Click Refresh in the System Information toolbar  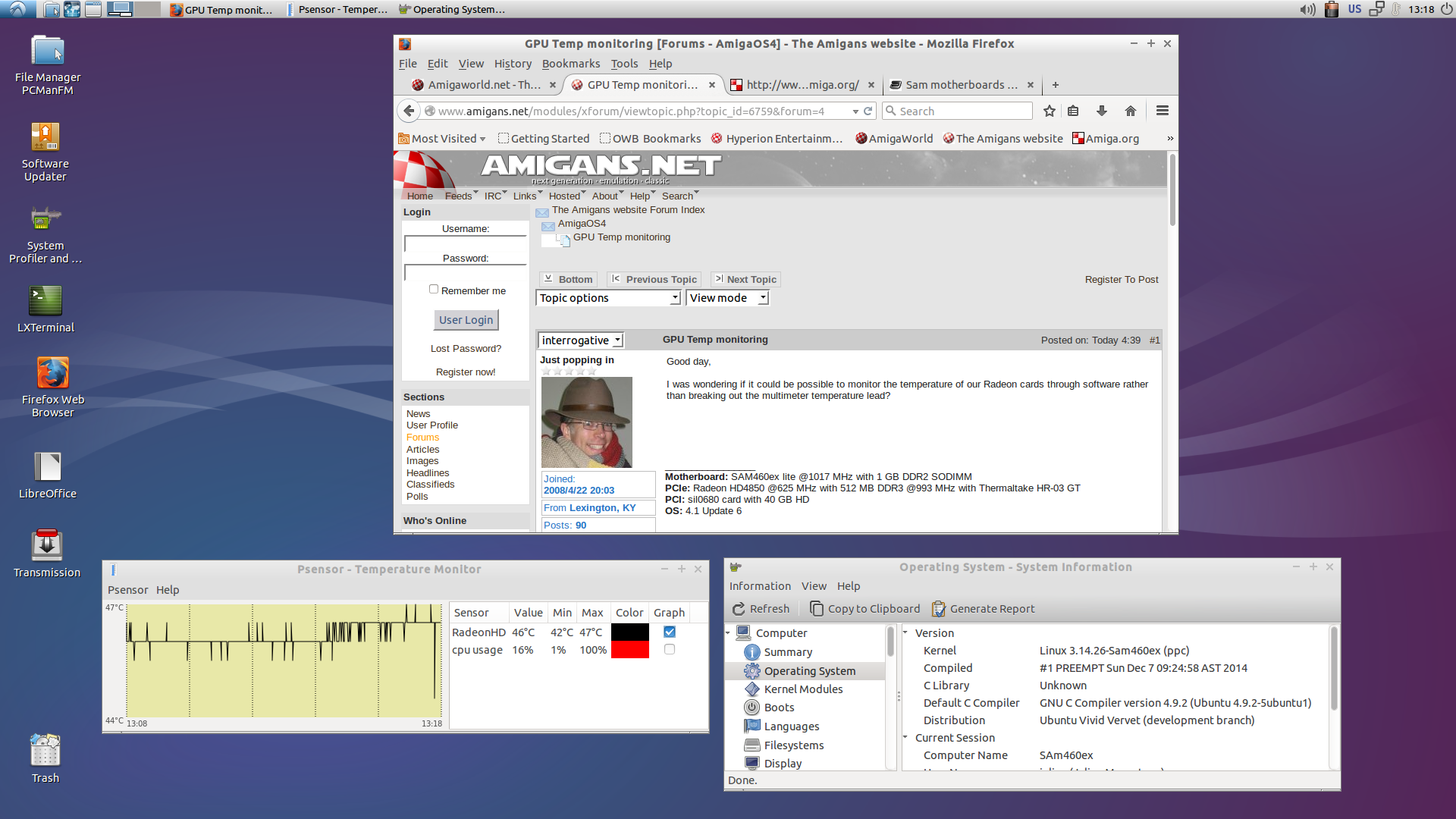[761, 609]
